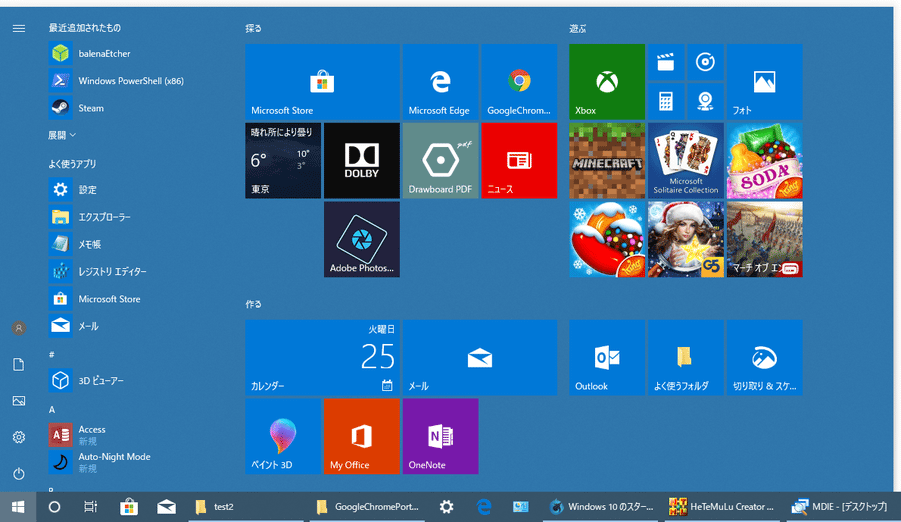Launch the Candy Crush Soda tile
This screenshot has height=522, width=901.
click(764, 160)
